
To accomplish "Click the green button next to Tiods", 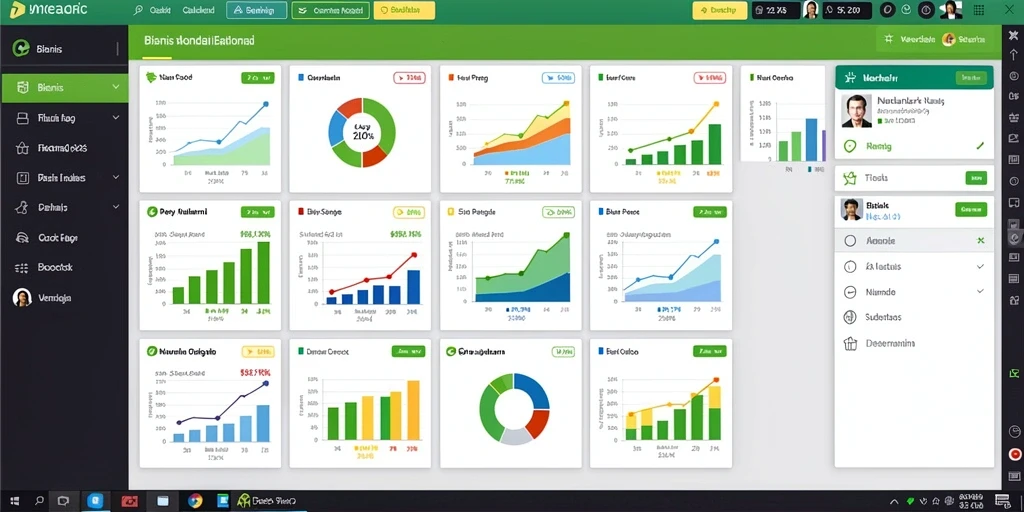I will [x=976, y=178].
